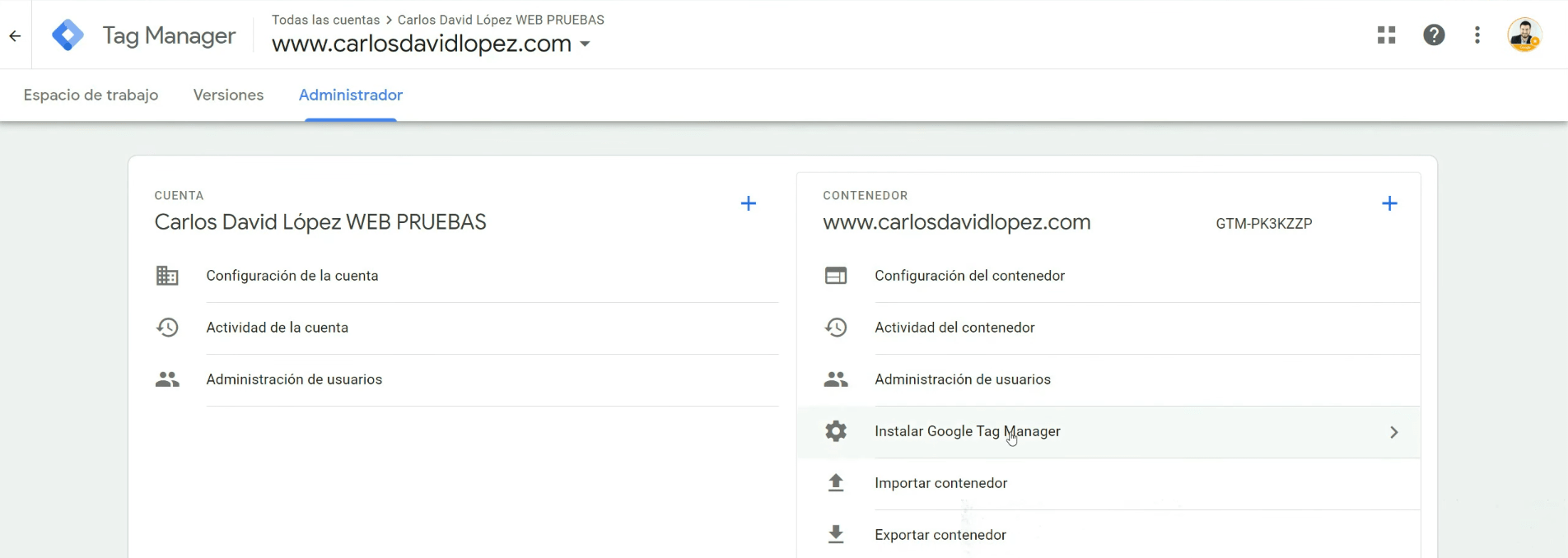The width and height of the screenshot is (1568, 558).
Task: Add a new container with plus icon
Action: coord(1389,203)
